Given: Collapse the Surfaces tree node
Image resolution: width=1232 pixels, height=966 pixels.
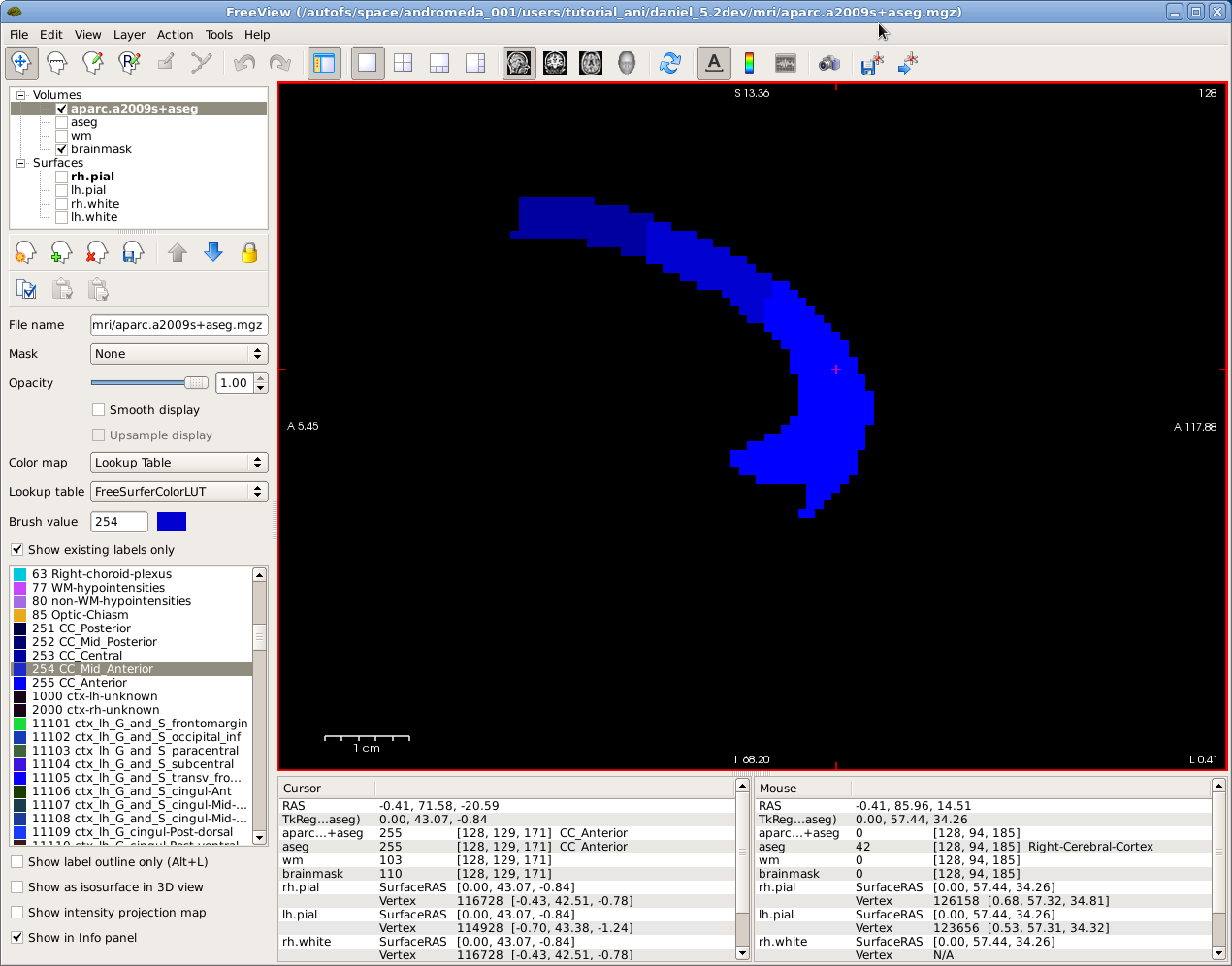Looking at the screenshot, I should tap(20, 163).
